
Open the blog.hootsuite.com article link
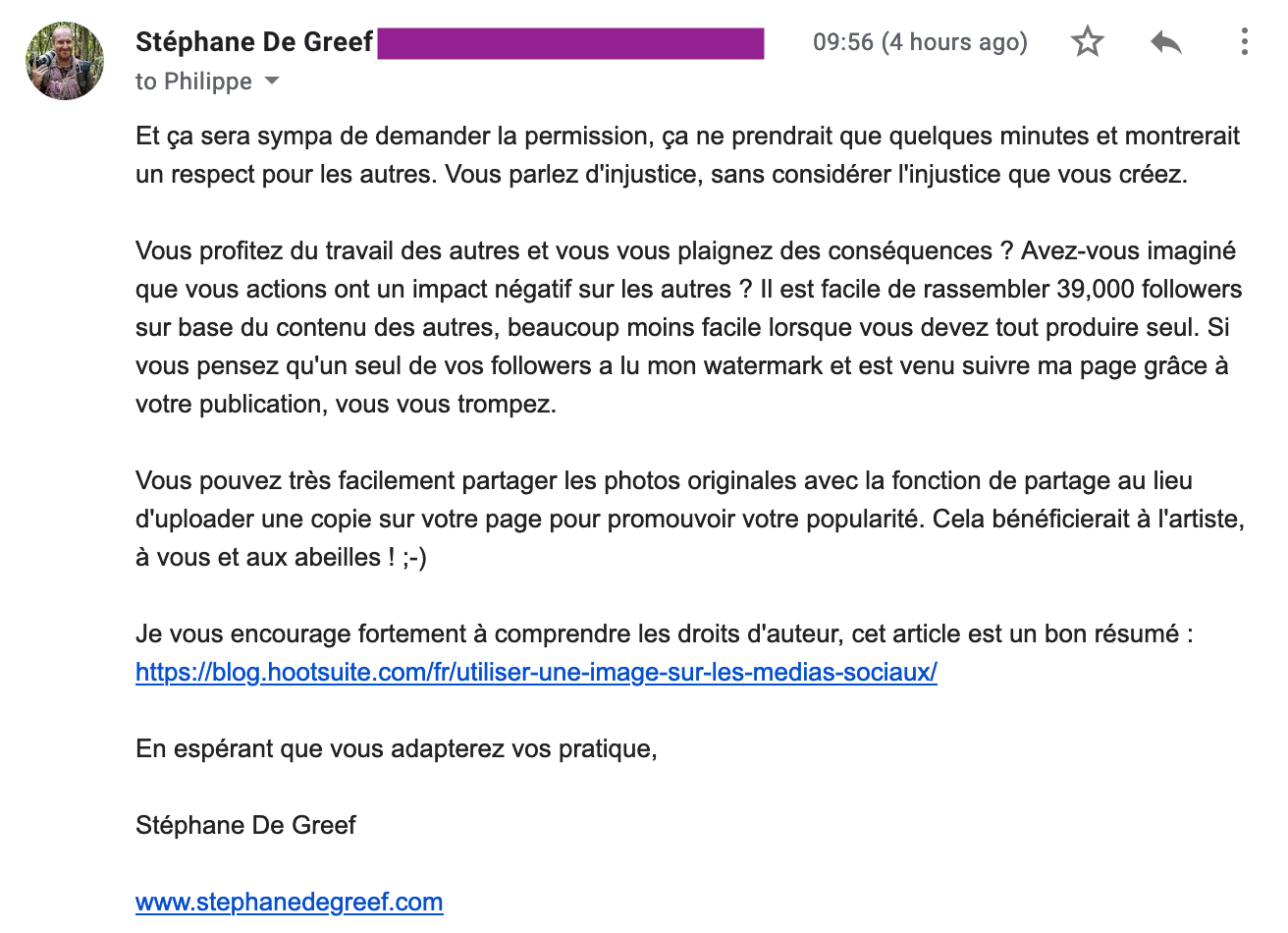click(x=536, y=672)
